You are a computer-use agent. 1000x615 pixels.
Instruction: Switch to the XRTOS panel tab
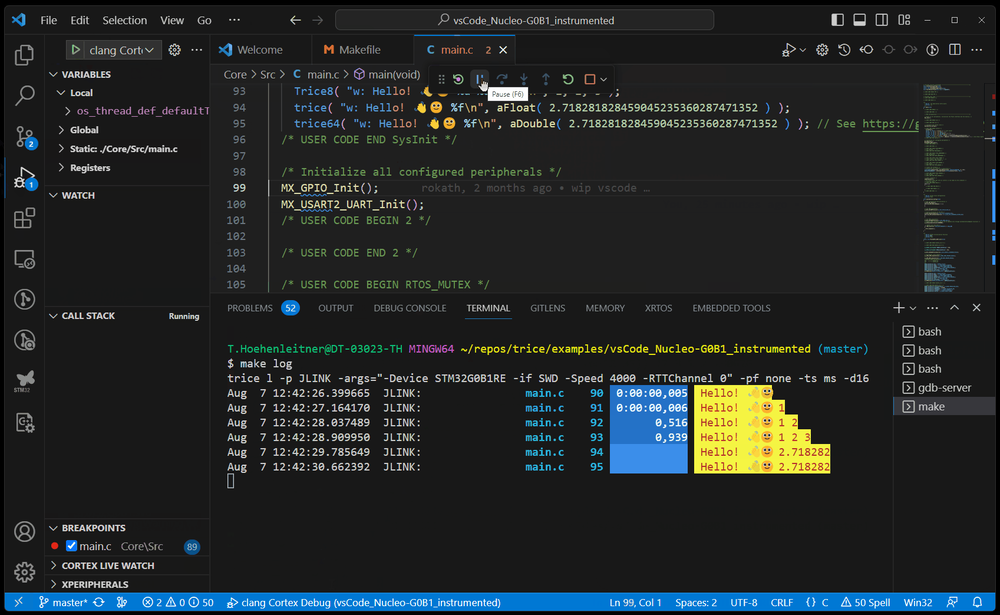click(x=658, y=308)
